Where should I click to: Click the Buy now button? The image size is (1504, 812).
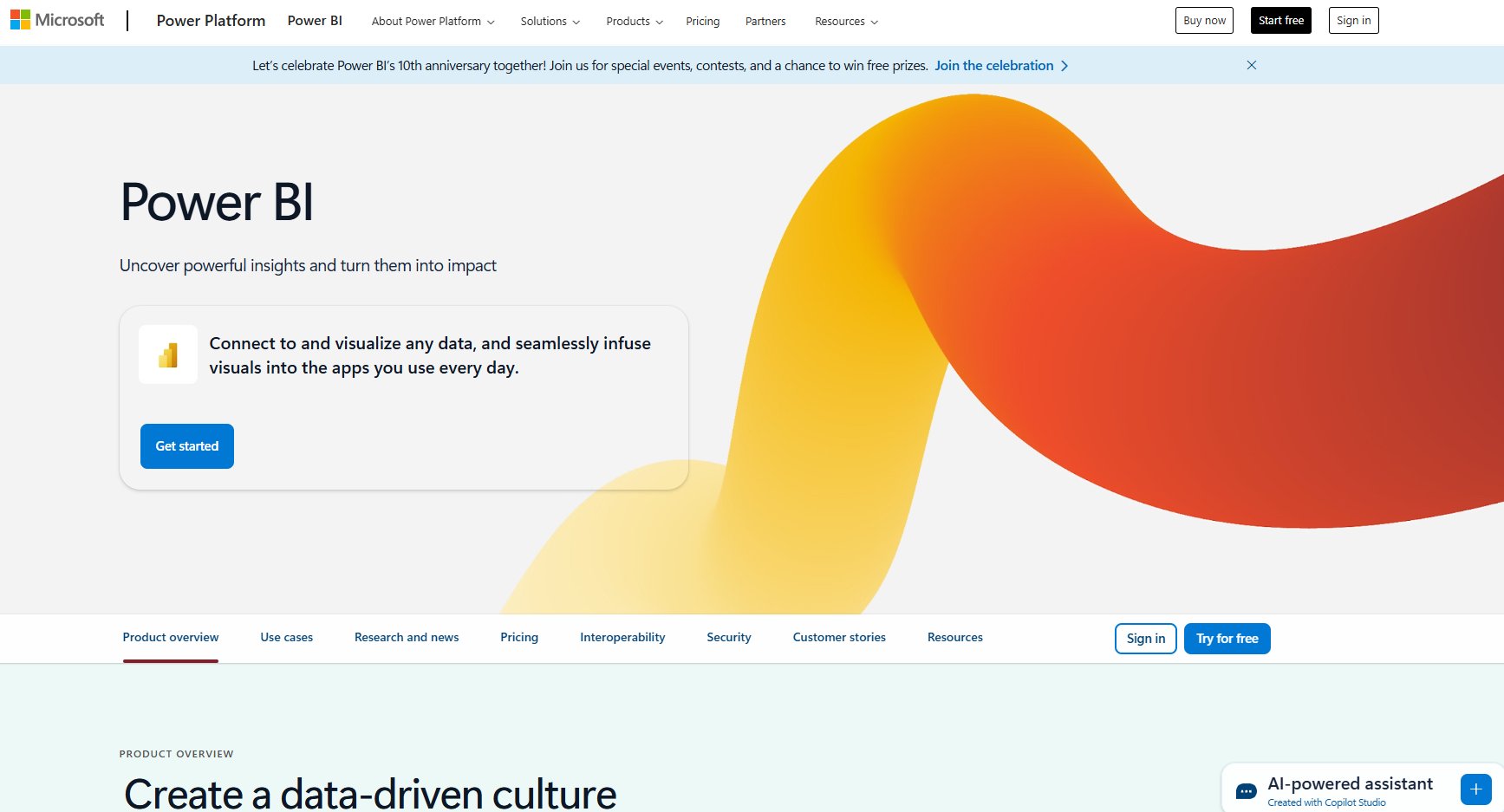(1204, 21)
